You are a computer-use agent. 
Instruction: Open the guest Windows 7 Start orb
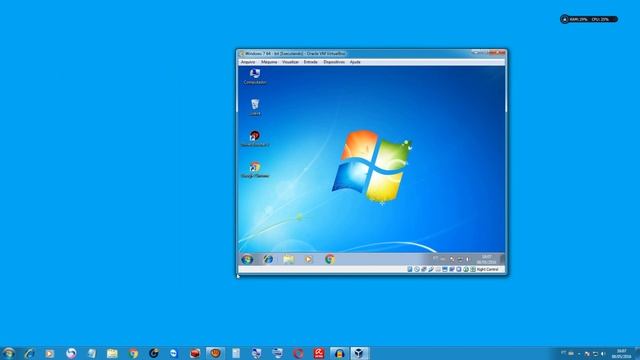(247, 259)
